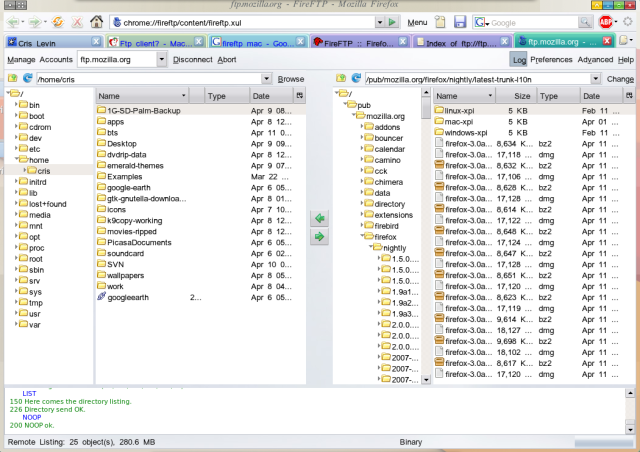Expand the addons folder in remote tree
The image size is (640, 452).
coord(362,127)
